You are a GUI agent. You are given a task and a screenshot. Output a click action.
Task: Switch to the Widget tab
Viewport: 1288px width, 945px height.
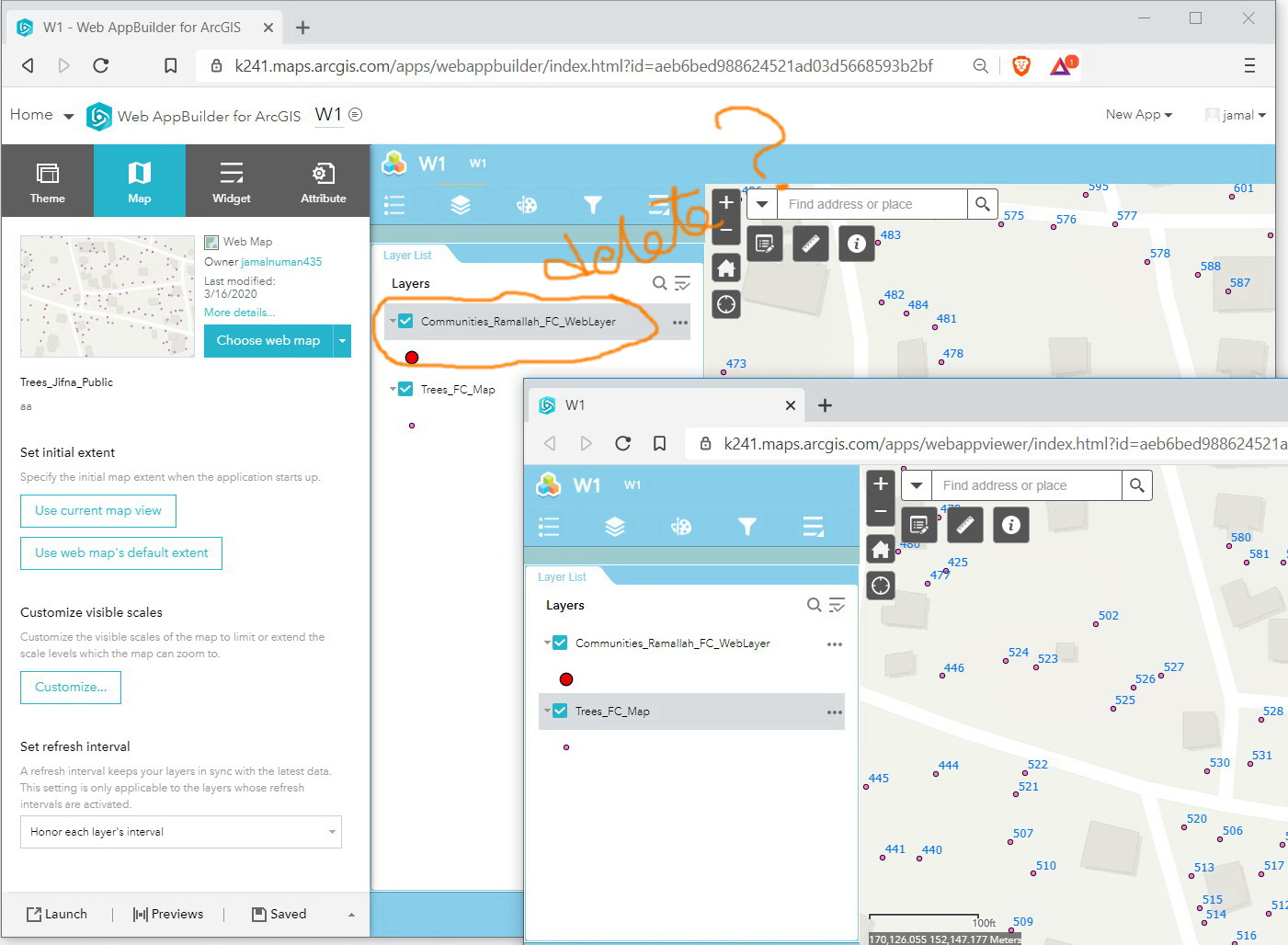[232, 181]
